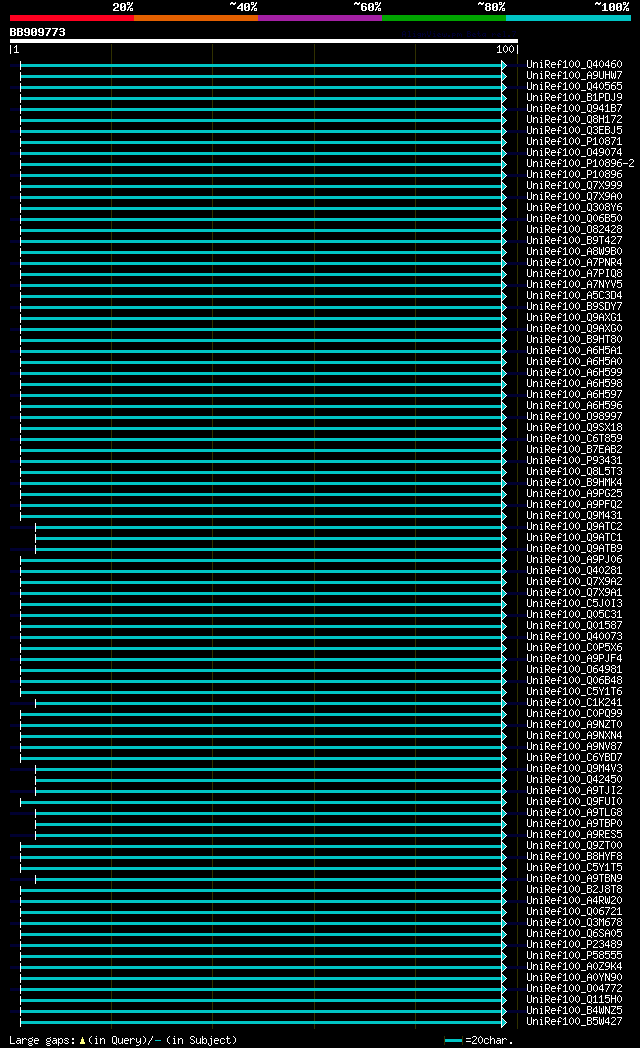The height and width of the screenshot is (1048, 640).
Task: Select hit label UniRef100_P10871
Action: 574,142
